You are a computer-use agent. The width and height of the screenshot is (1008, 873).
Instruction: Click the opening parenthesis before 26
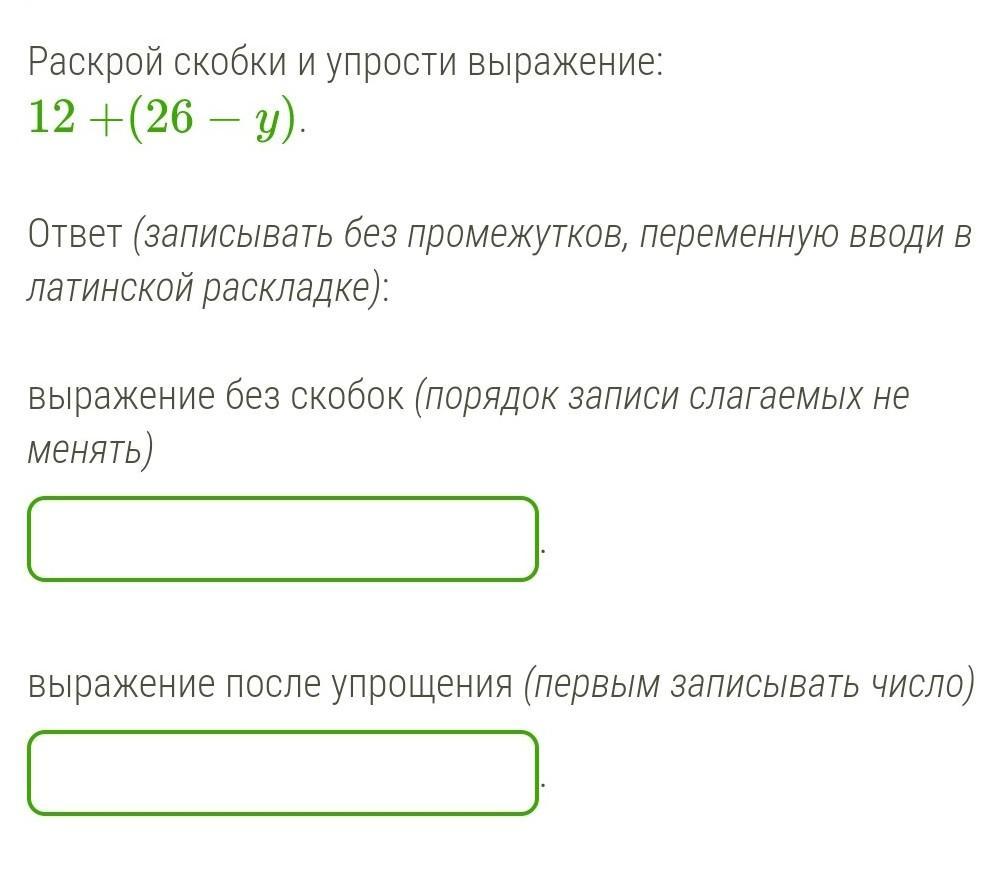[136, 119]
